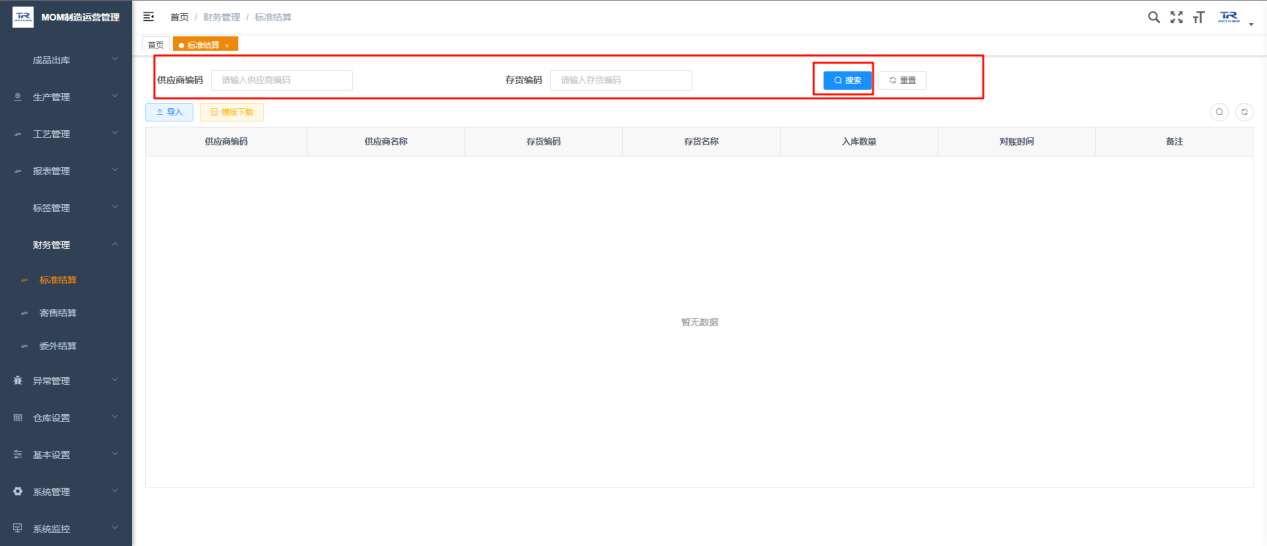Expand the 系统管理 menu chevron
The width and height of the screenshot is (1267, 546).
pos(115,492)
